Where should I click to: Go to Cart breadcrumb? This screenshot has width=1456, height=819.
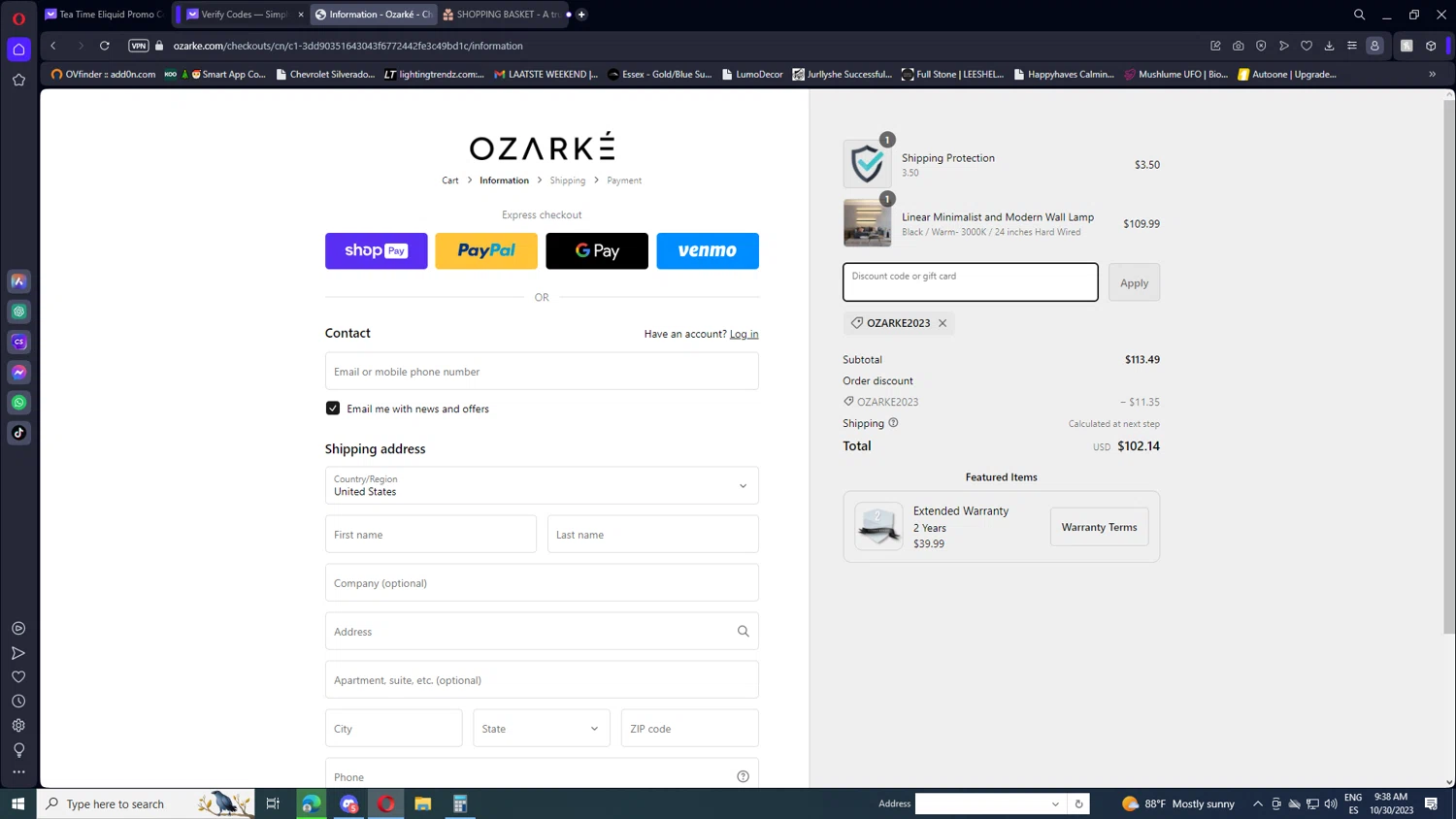450,180
